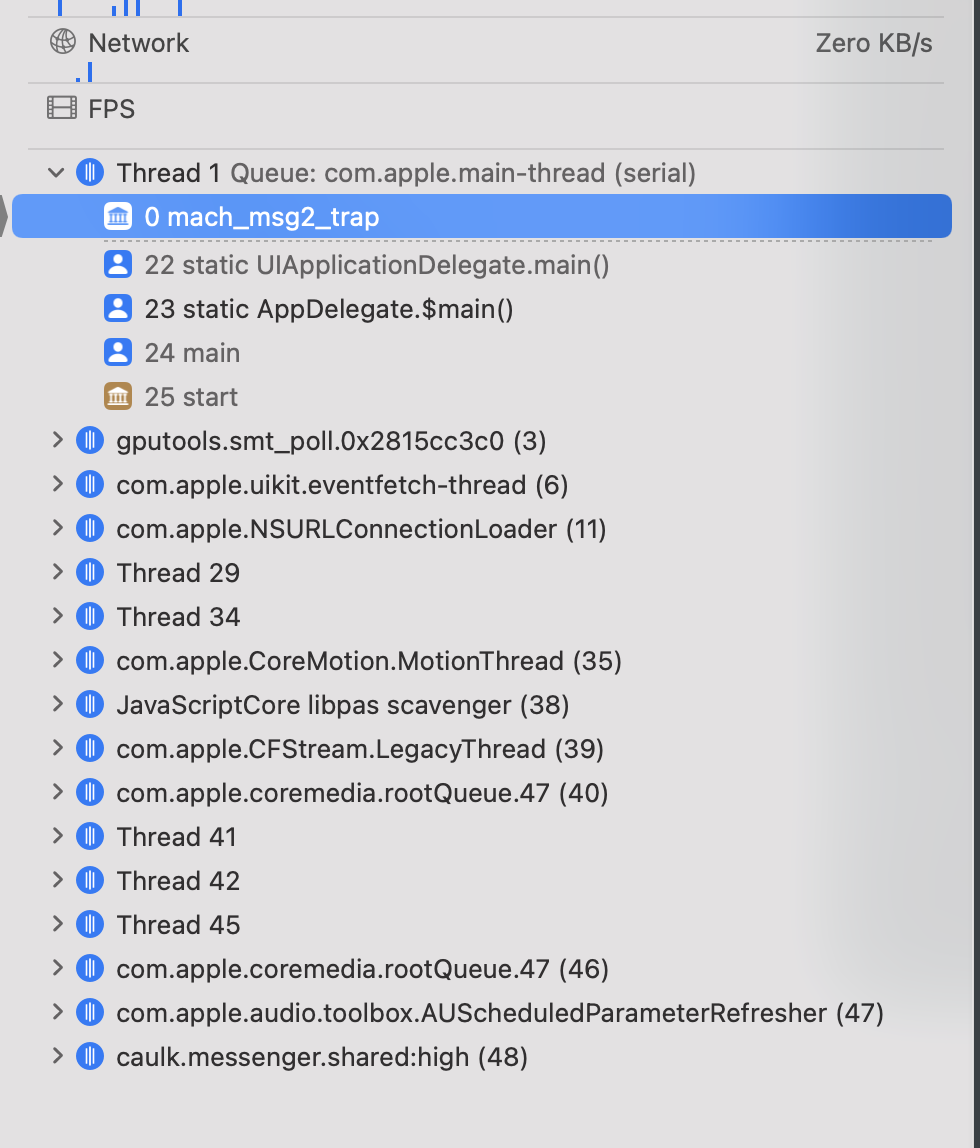980x1148 pixels.
Task: Click the user icon beside UIApplicationDelegate.main()
Action: point(118,264)
